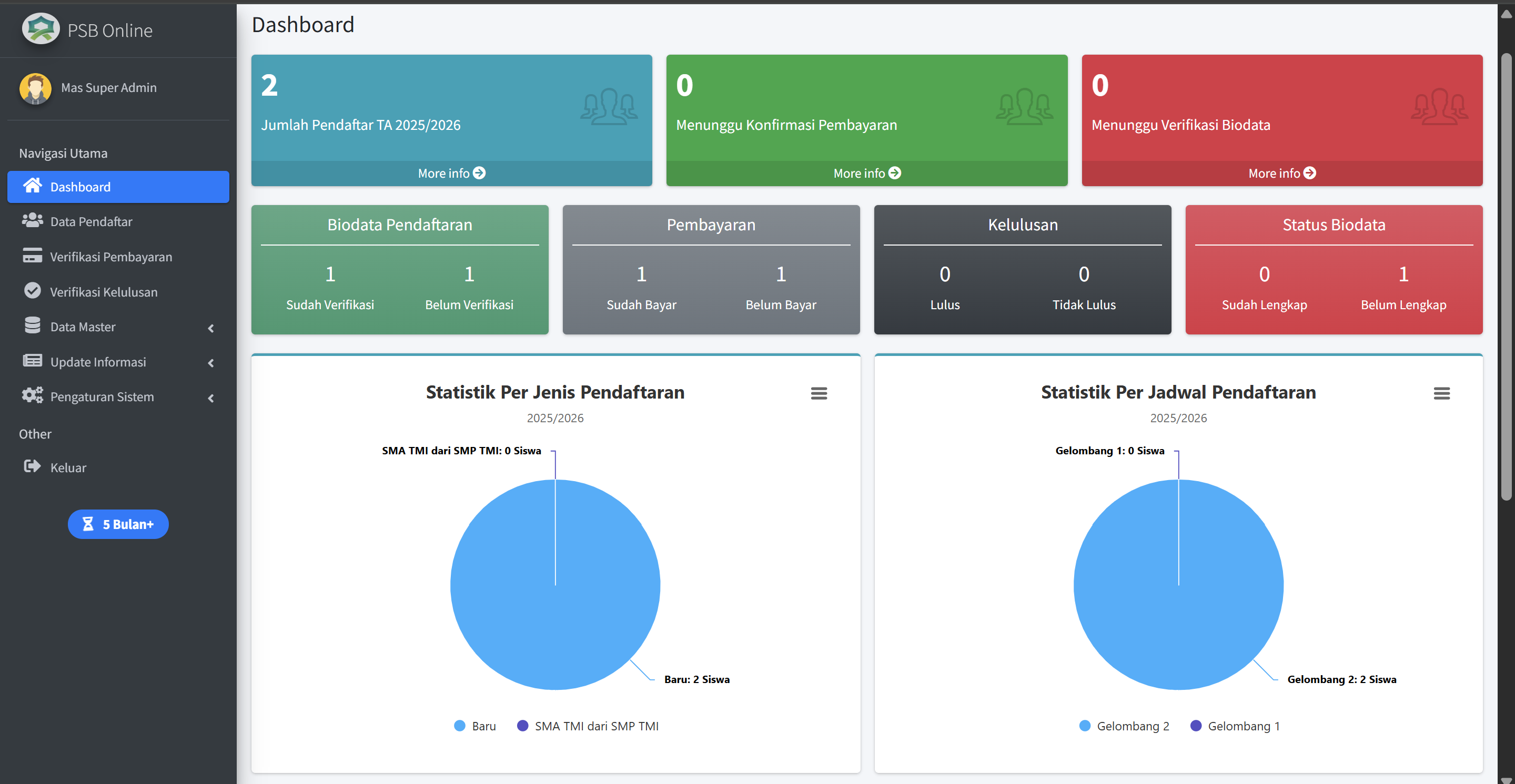The width and height of the screenshot is (1515, 784).
Task: Open Data Pendaftar from the sidebar
Action: pyautogui.click(x=90, y=221)
